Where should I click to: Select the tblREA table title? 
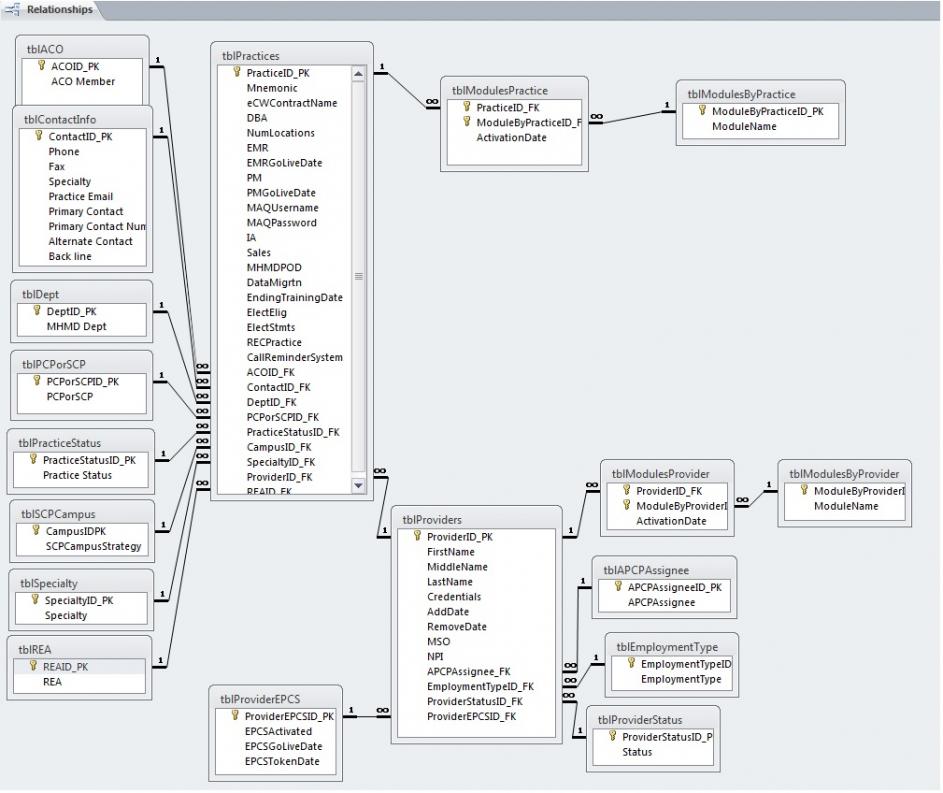[35, 650]
